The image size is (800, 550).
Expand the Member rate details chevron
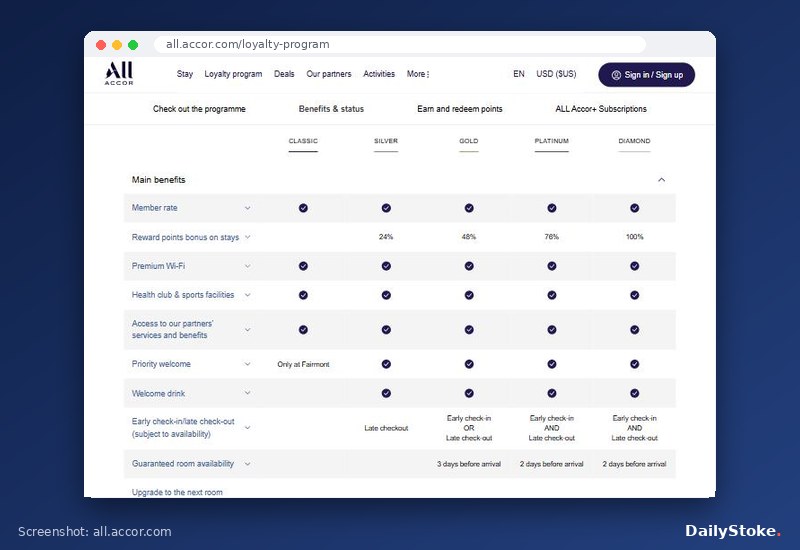(247, 208)
